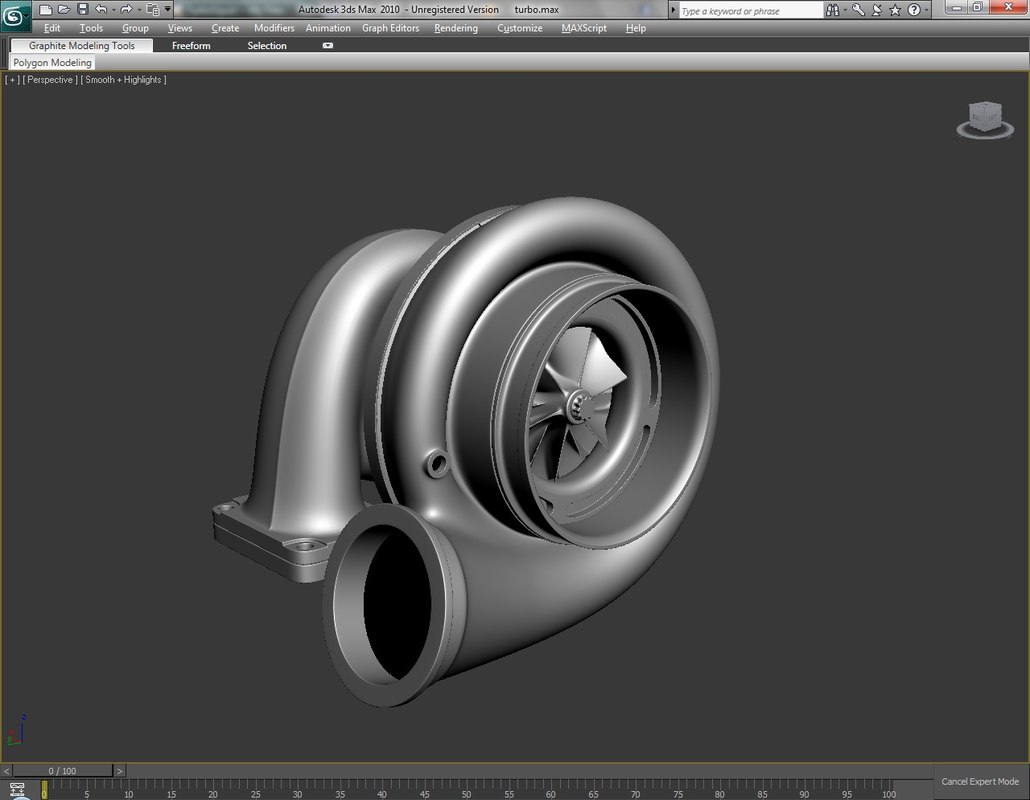Viewport: 1030px width, 800px height.
Task: Redo an action with the Redo icon
Action: tap(124, 9)
